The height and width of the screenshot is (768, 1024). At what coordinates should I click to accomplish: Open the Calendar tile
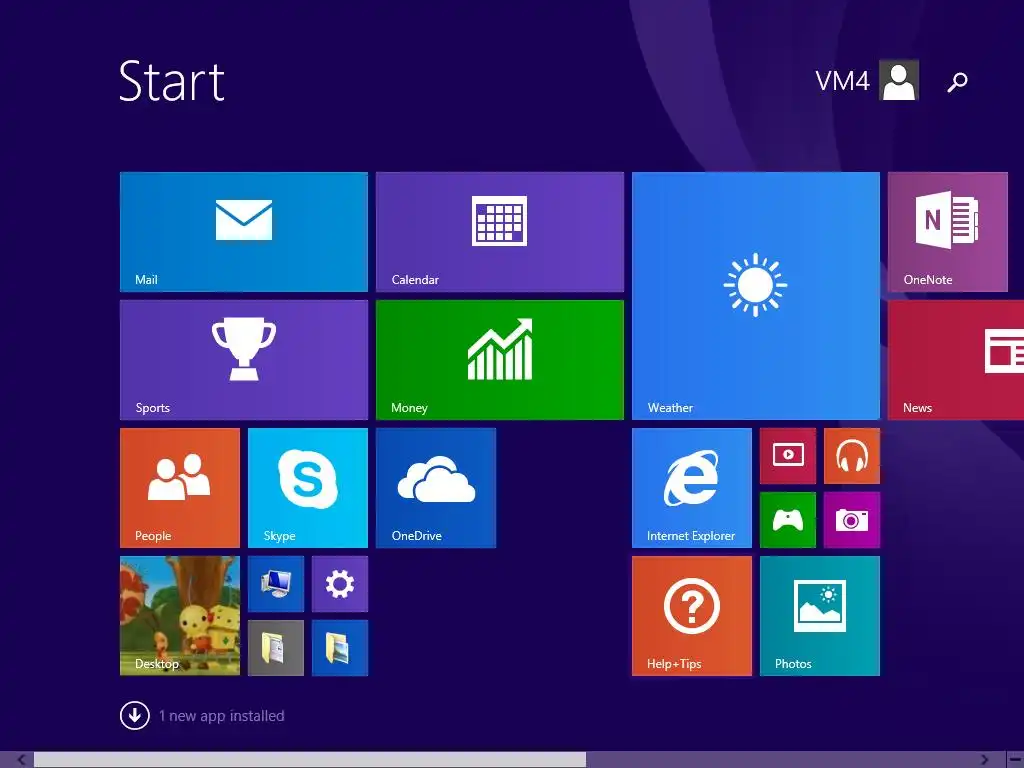coord(500,232)
